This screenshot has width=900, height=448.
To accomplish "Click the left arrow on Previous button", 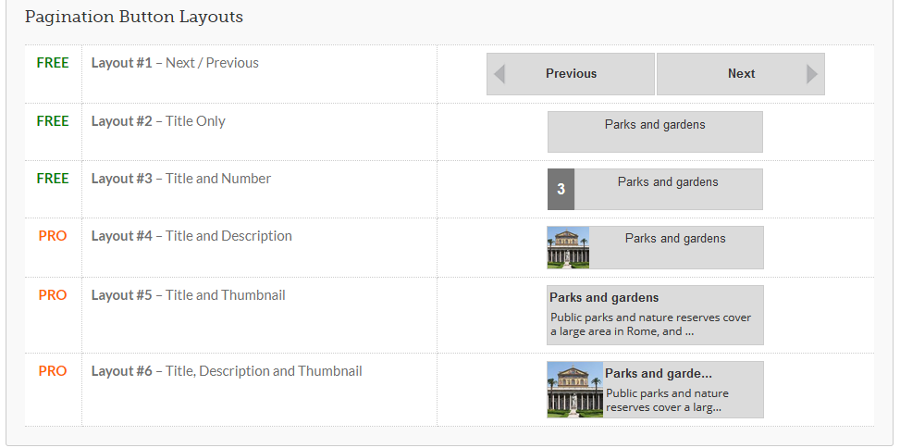I will [x=499, y=74].
